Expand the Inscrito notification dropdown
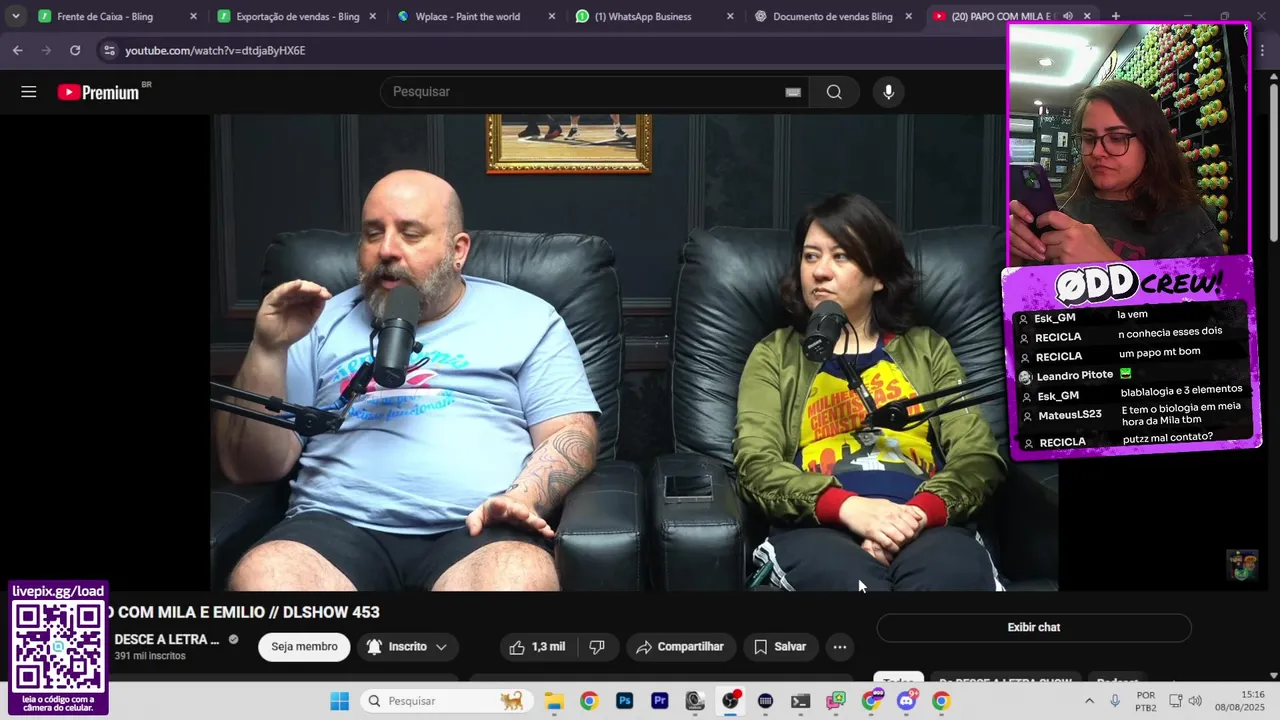Viewport: 1280px width, 720px height. click(407, 647)
